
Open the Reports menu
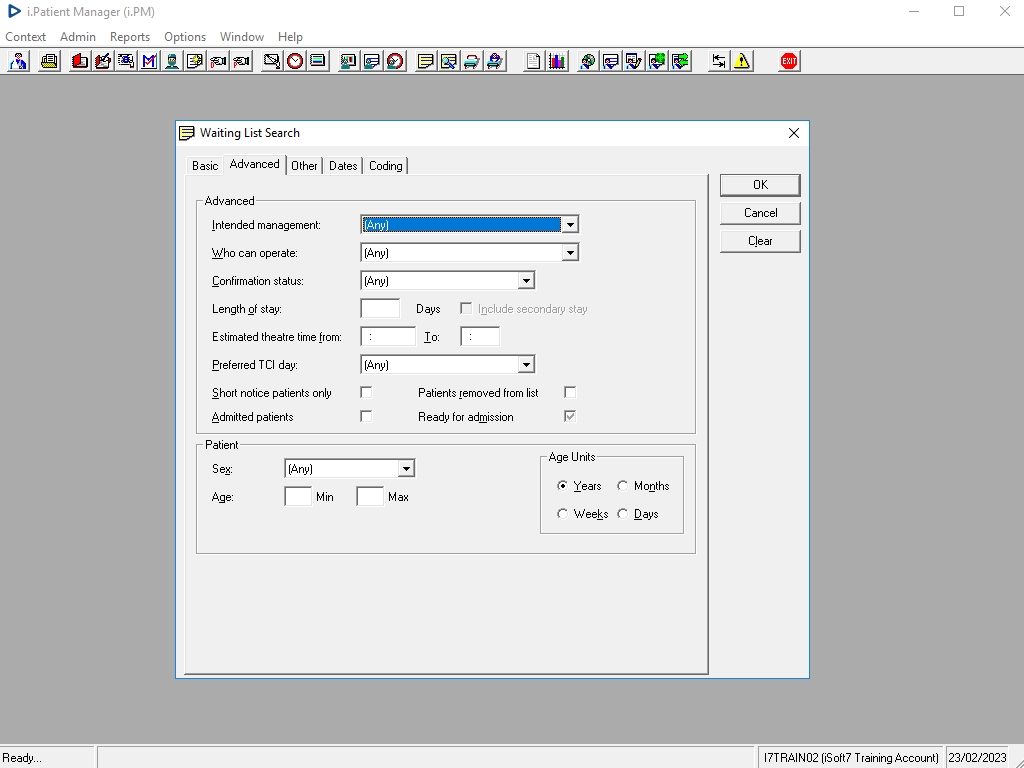pyautogui.click(x=130, y=37)
